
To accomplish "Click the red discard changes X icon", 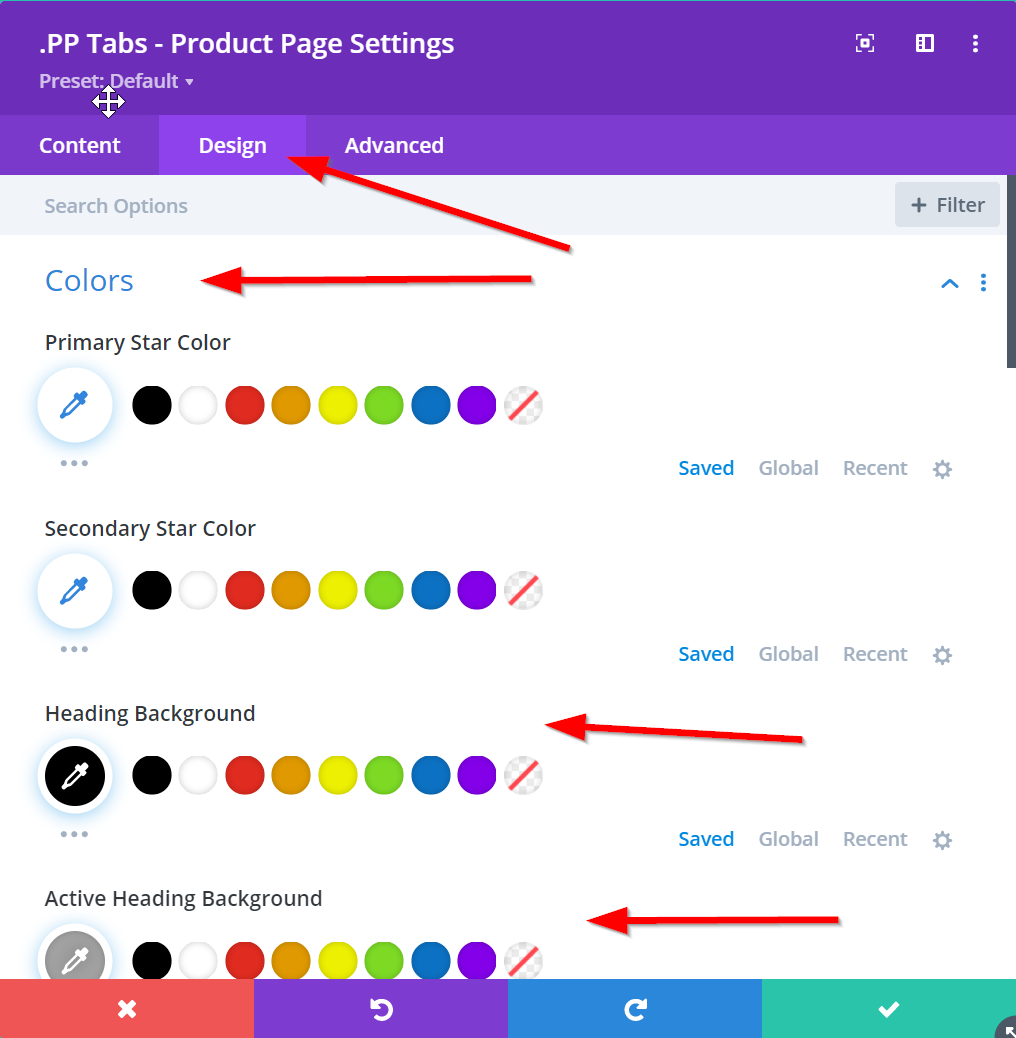I will pos(127,1009).
